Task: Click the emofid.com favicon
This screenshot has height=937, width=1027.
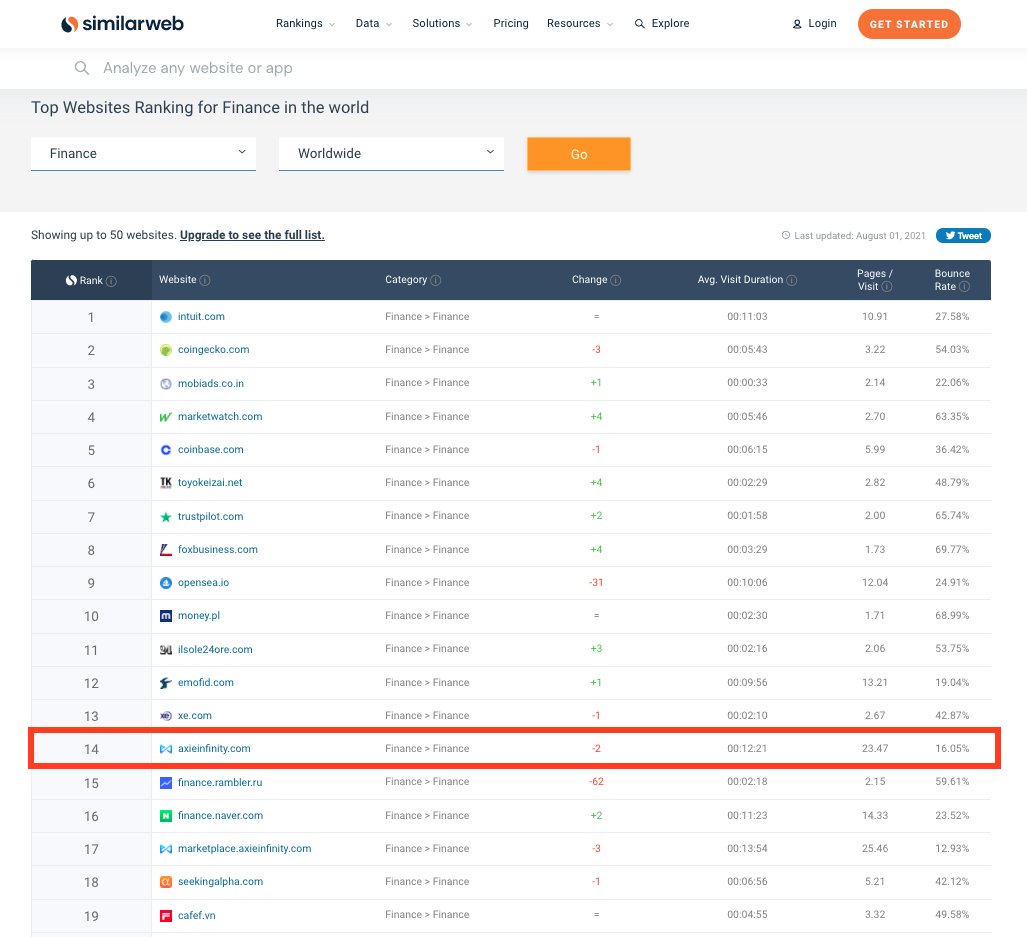Action: (x=166, y=683)
